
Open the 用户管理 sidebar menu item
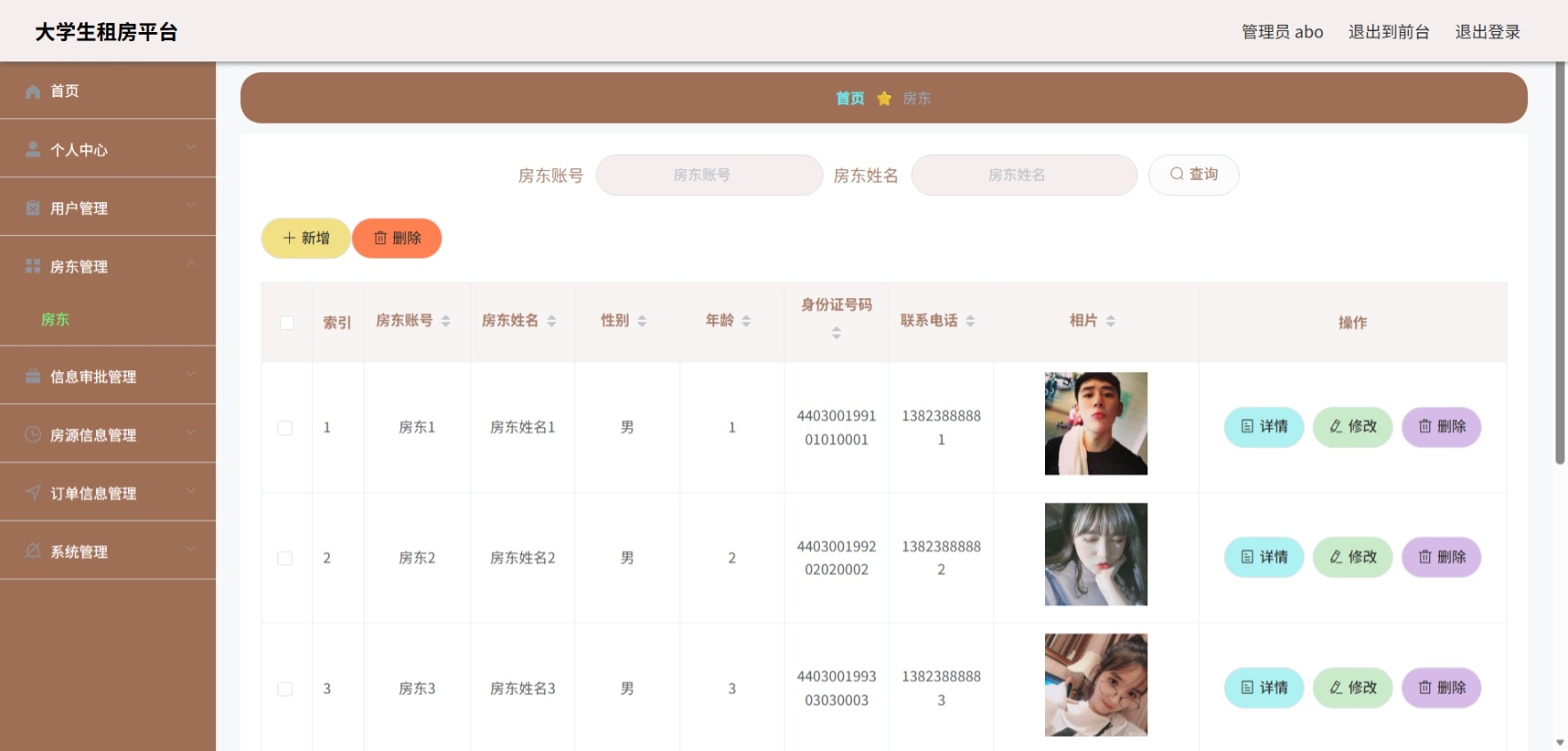tap(108, 207)
